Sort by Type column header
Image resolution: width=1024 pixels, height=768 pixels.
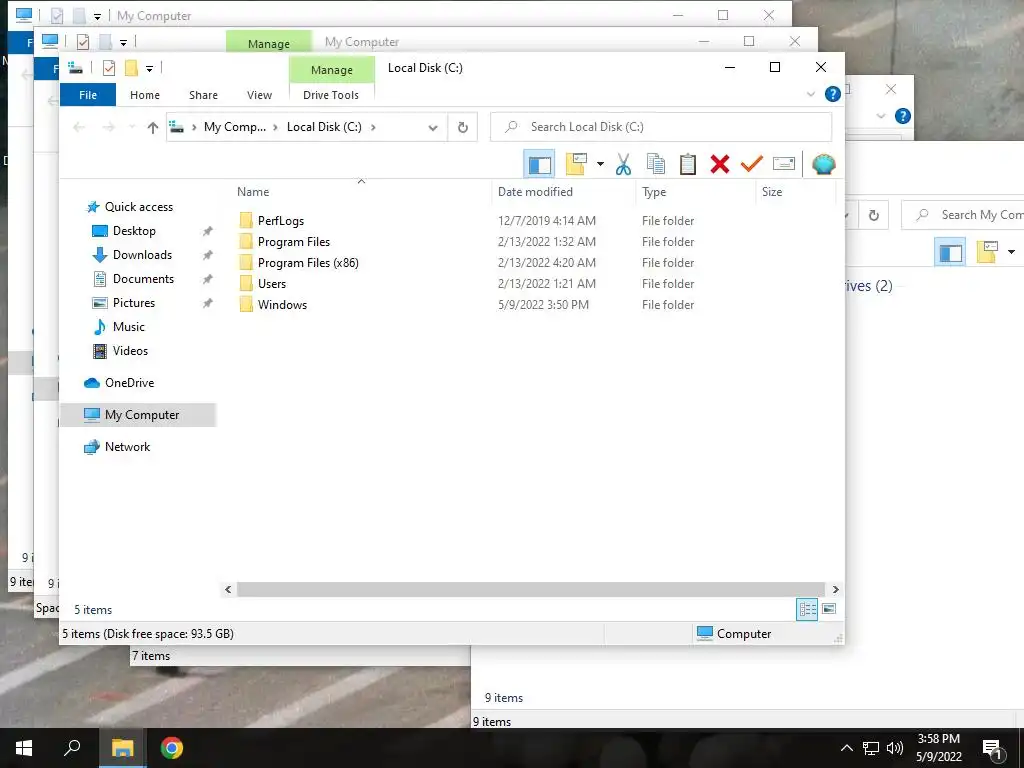654,191
